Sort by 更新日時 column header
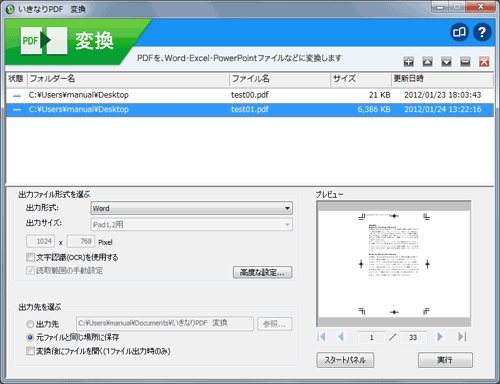Viewport: 500px width, 384px height. (442, 79)
